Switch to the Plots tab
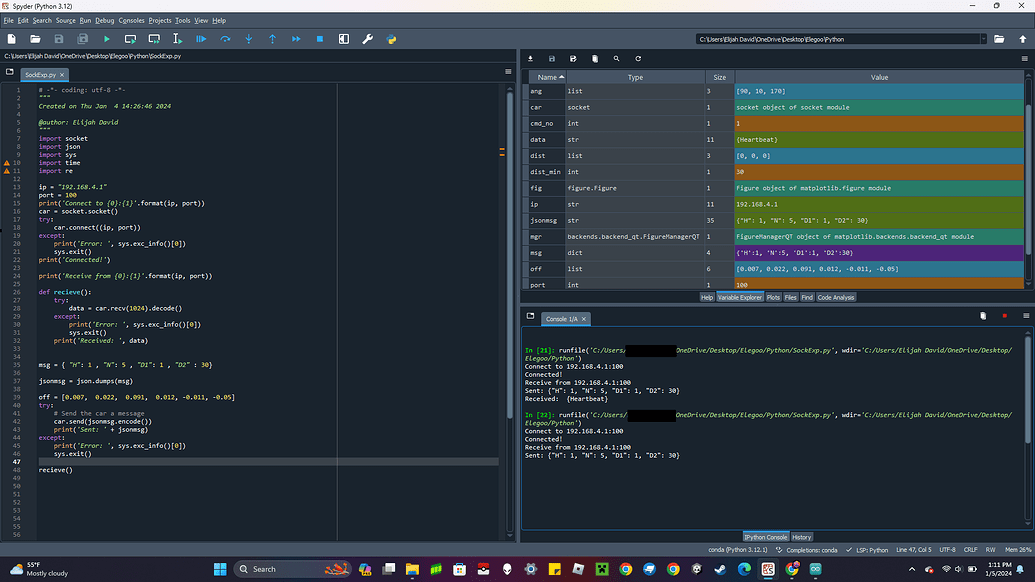The image size is (1035, 582). (773, 298)
